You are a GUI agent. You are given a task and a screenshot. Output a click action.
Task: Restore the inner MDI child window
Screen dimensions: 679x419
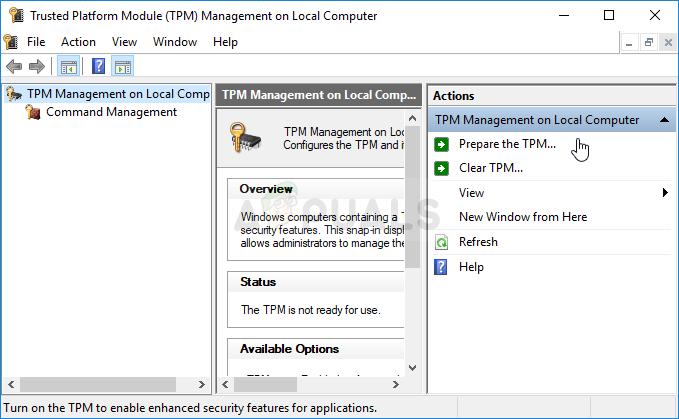pyautogui.click(x=649, y=42)
